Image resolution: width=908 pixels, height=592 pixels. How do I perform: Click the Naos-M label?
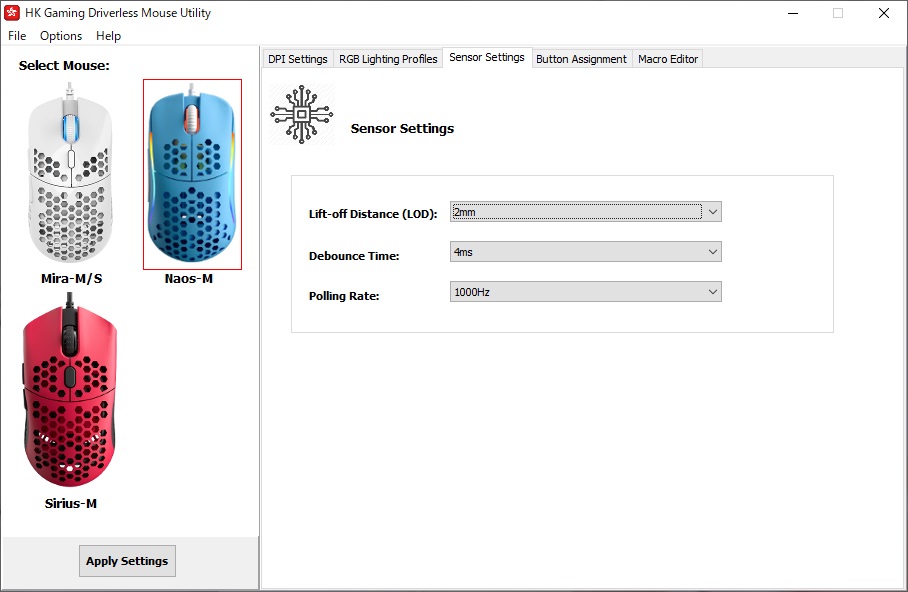click(189, 279)
